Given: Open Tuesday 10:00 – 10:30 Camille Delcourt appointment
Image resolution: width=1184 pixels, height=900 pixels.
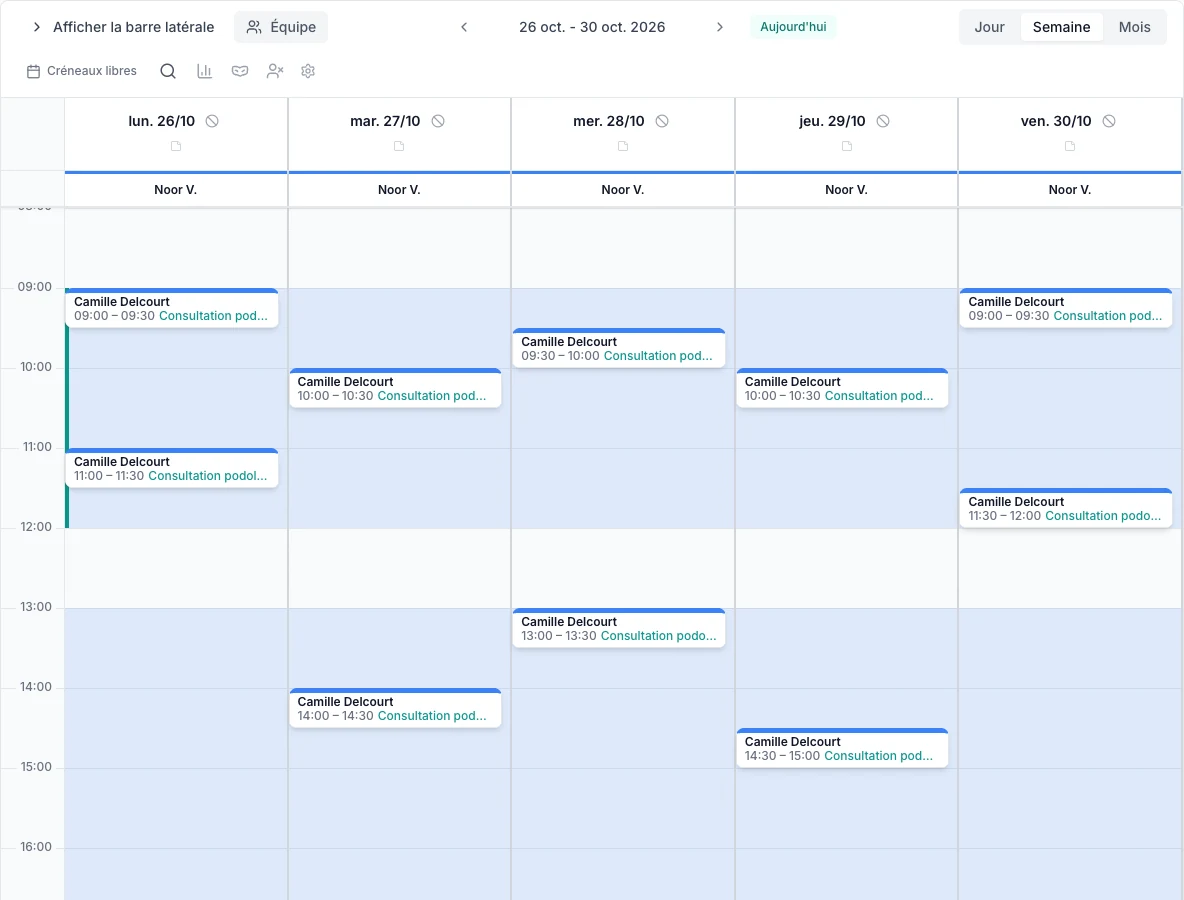Looking at the screenshot, I should (395, 388).
